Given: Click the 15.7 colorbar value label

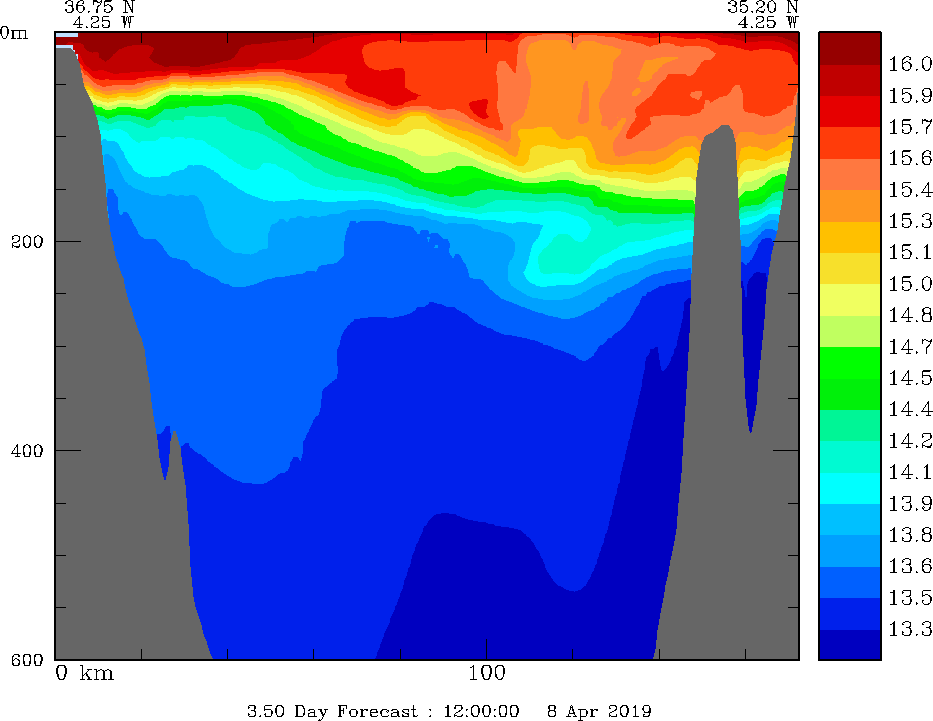Looking at the screenshot, I should tap(910, 127).
